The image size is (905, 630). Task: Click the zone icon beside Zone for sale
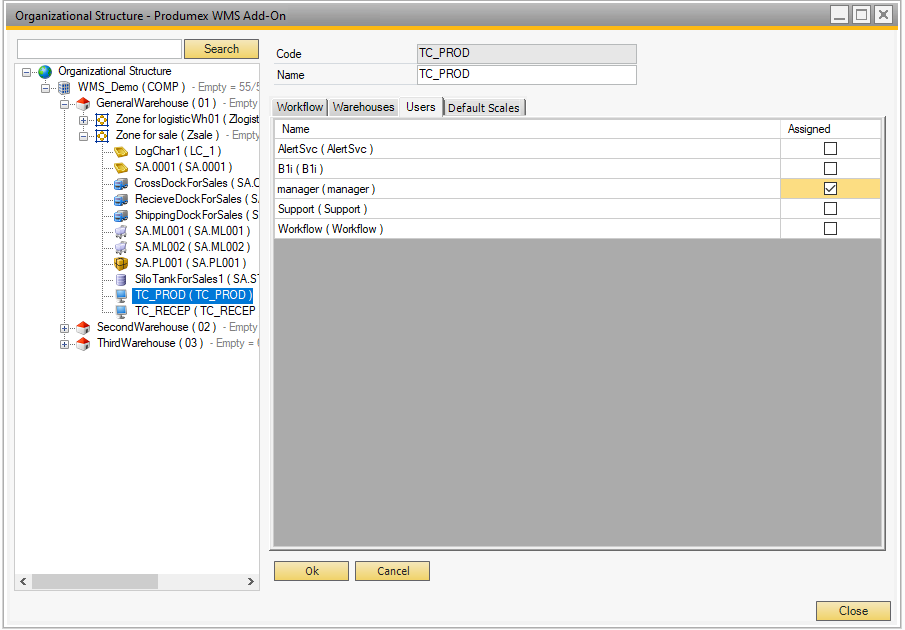coord(102,135)
